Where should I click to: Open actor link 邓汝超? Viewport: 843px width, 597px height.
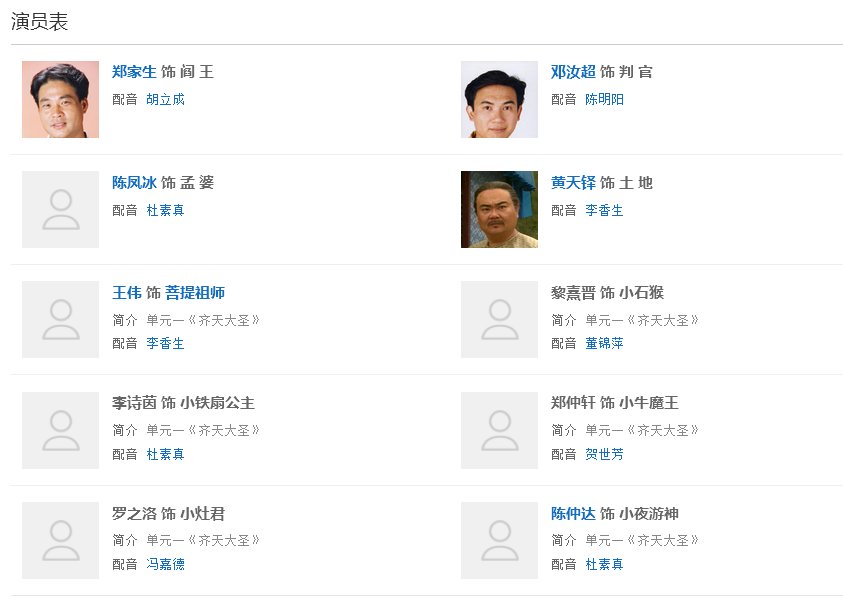573,72
